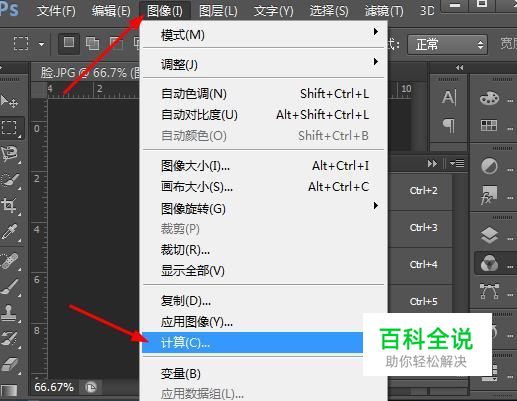Select the Eyedropper tool
The height and width of the screenshot is (401, 517).
[9, 232]
